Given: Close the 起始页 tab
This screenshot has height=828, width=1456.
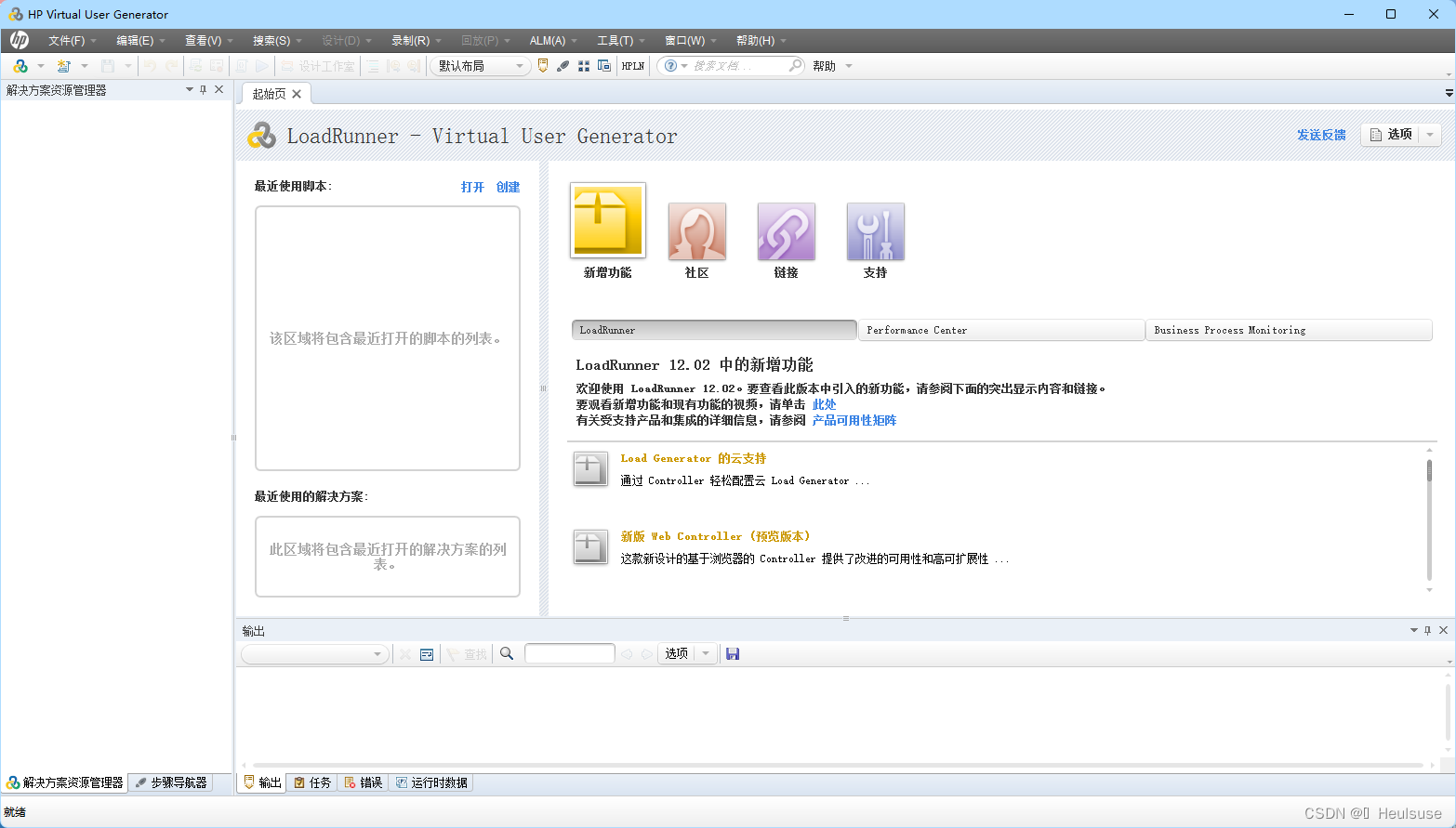Looking at the screenshot, I should (x=297, y=94).
